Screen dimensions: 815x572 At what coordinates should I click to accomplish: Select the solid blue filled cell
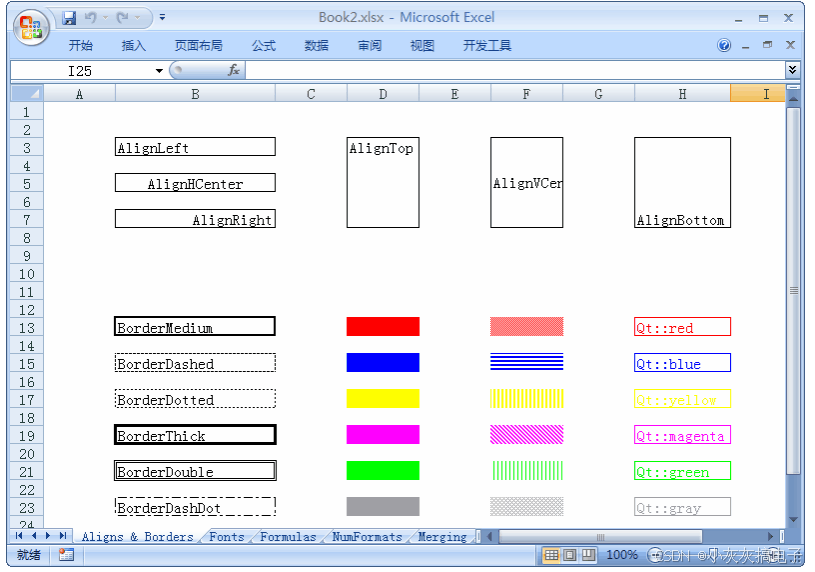(x=383, y=362)
